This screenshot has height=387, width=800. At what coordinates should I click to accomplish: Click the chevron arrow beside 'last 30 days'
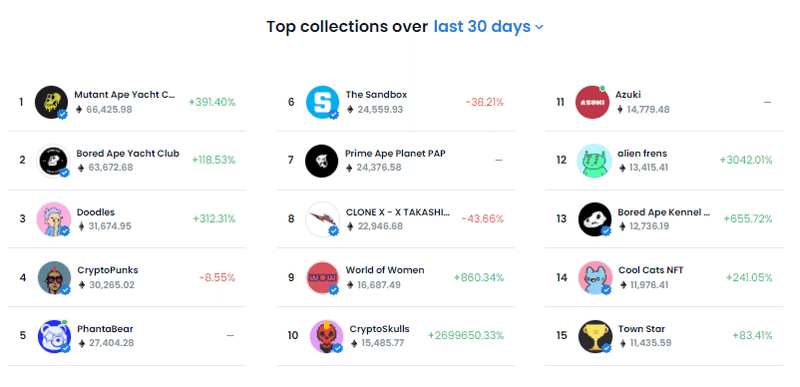click(x=539, y=28)
